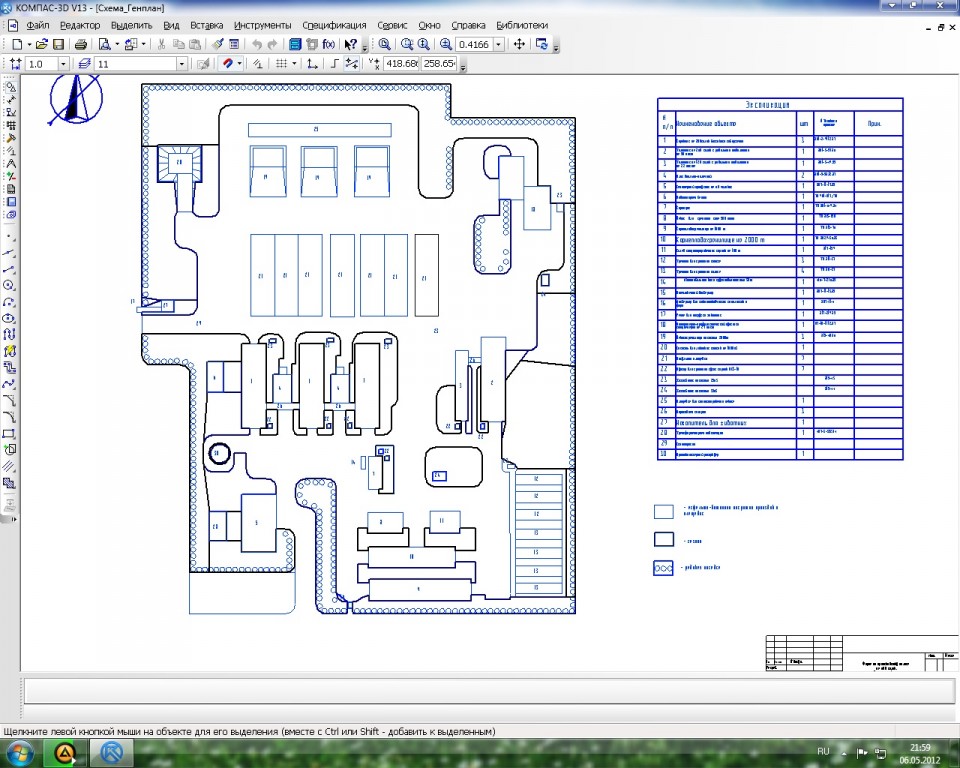This screenshot has width=960, height=768.
Task: Expand the zoom scale 0.4166 dropdown
Action: tap(498, 44)
